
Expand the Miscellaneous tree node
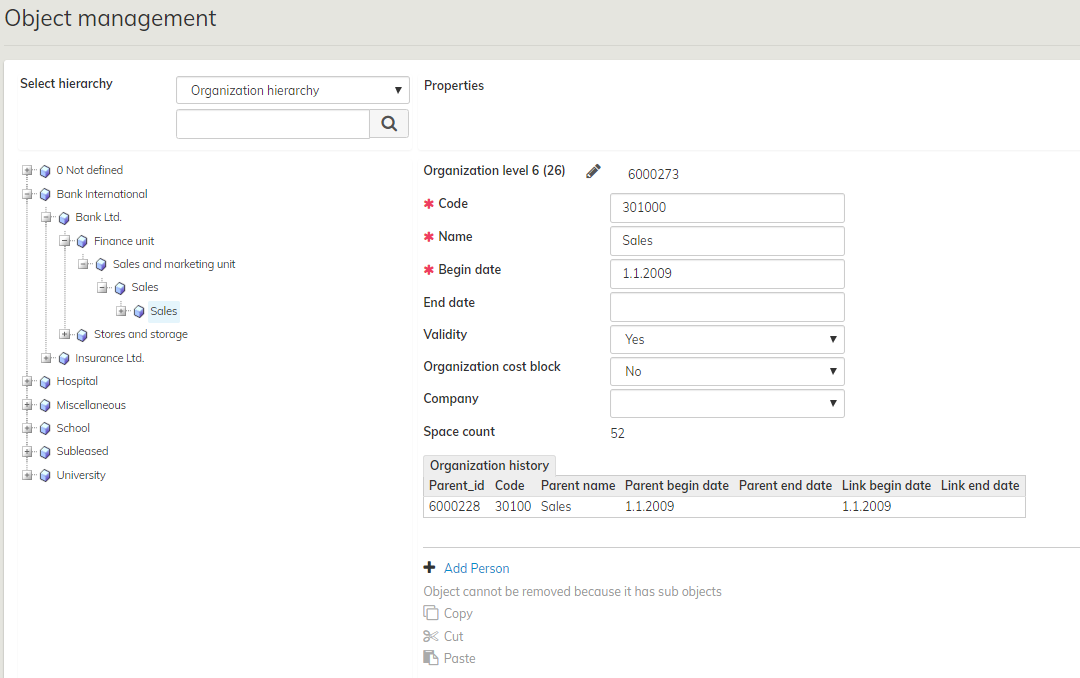[27, 405]
